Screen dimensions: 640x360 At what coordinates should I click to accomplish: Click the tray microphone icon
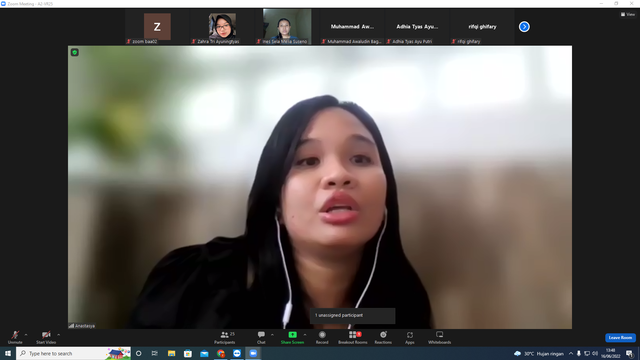(x=578, y=353)
